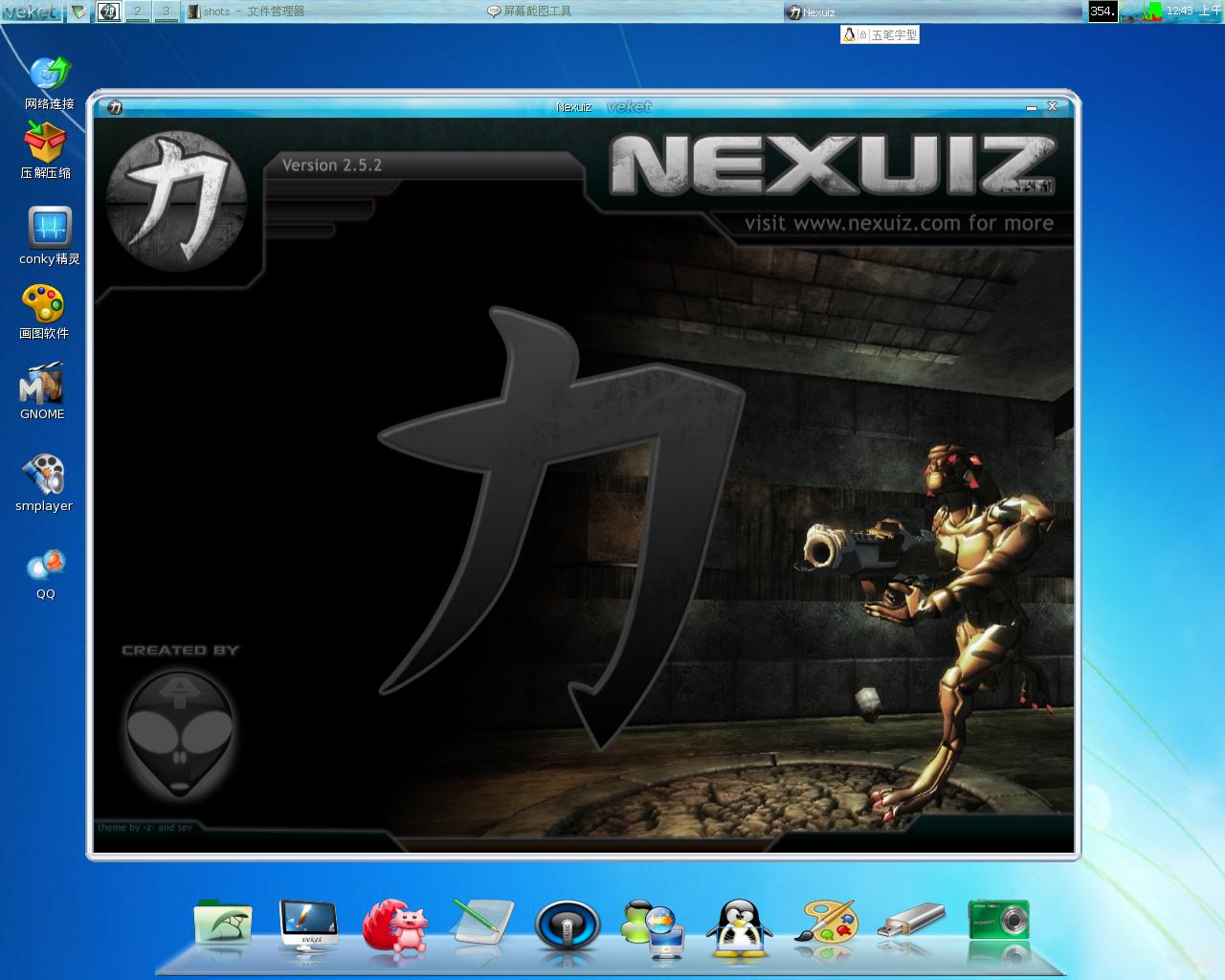Open the blue speaker audio dock icon
This screenshot has height=980, width=1225.
coord(568,925)
